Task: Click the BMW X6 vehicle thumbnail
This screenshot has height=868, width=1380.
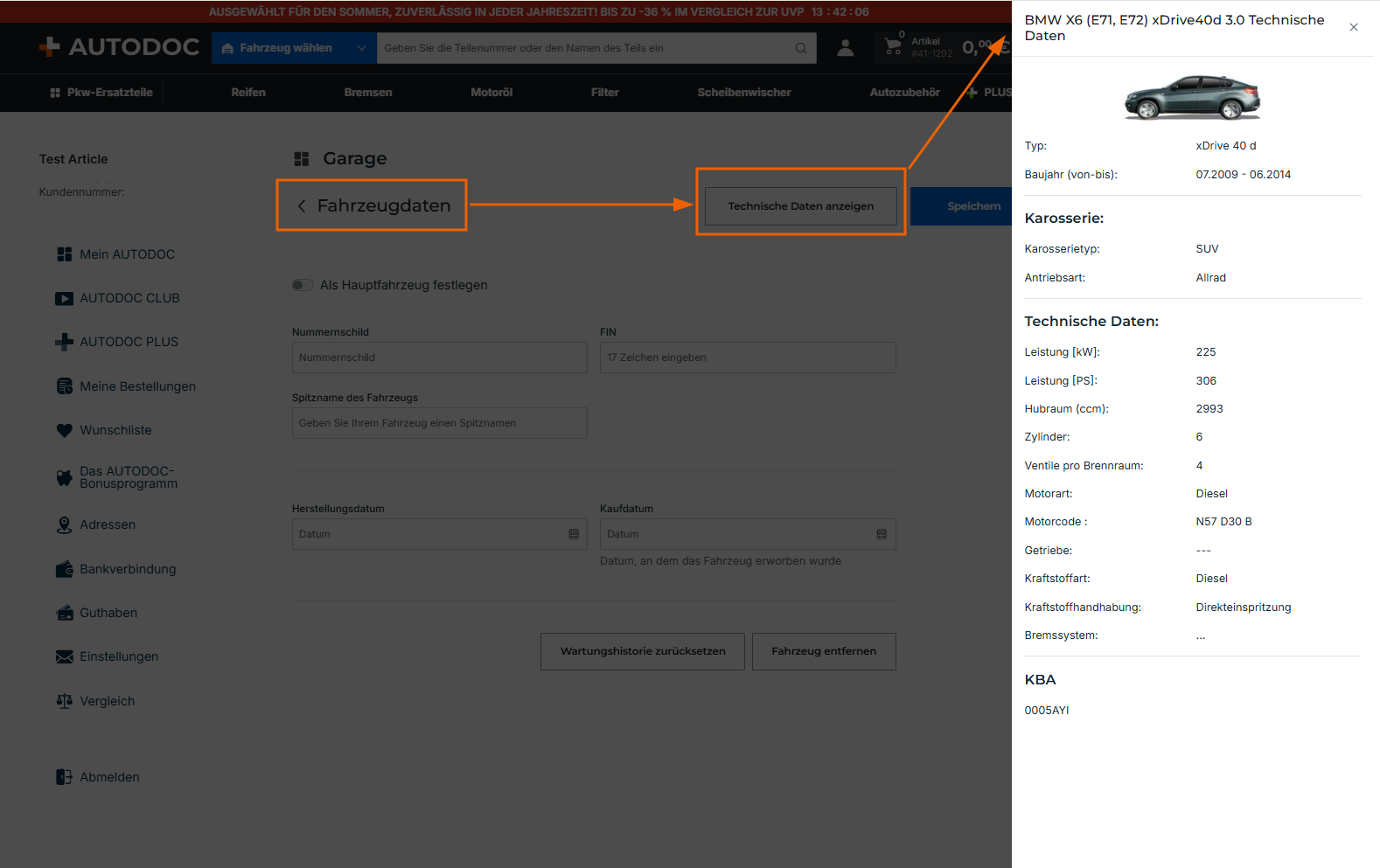Action: pyautogui.click(x=1192, y=97)
